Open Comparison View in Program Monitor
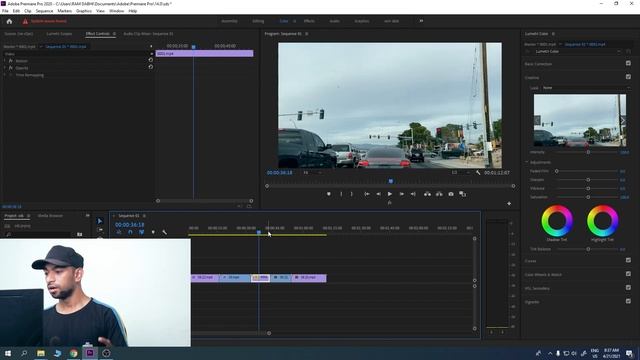The width and height of the screenshot is (640, 360). pos(462,194)
